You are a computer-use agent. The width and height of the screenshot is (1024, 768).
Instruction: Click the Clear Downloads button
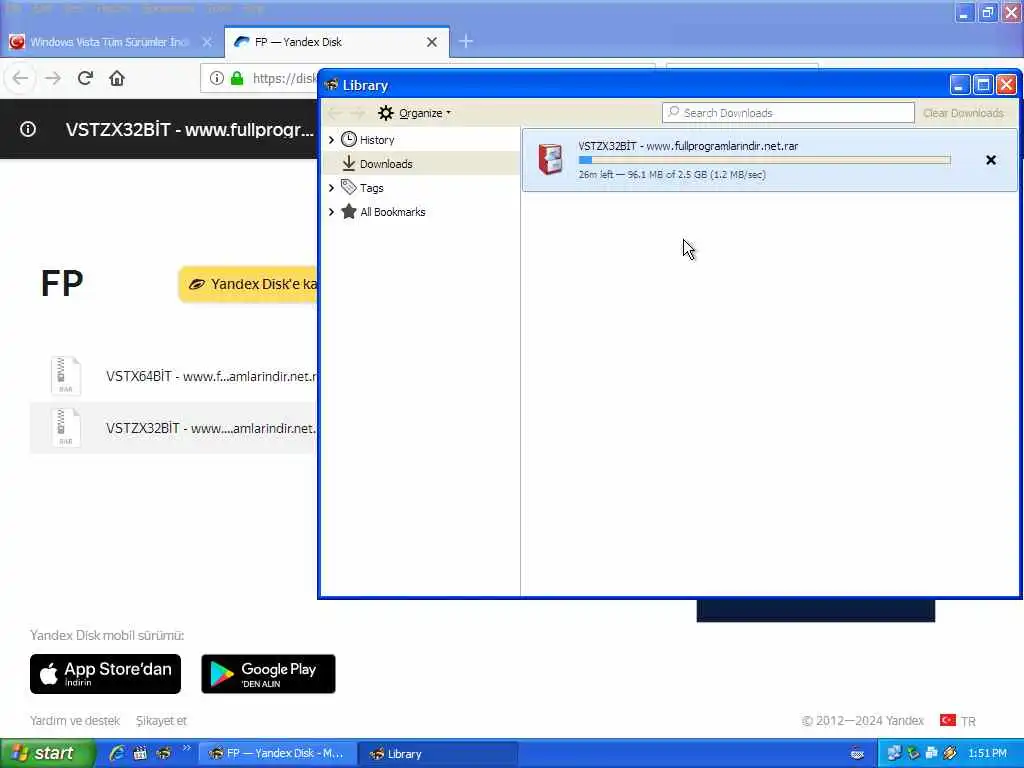pos(963,113)
